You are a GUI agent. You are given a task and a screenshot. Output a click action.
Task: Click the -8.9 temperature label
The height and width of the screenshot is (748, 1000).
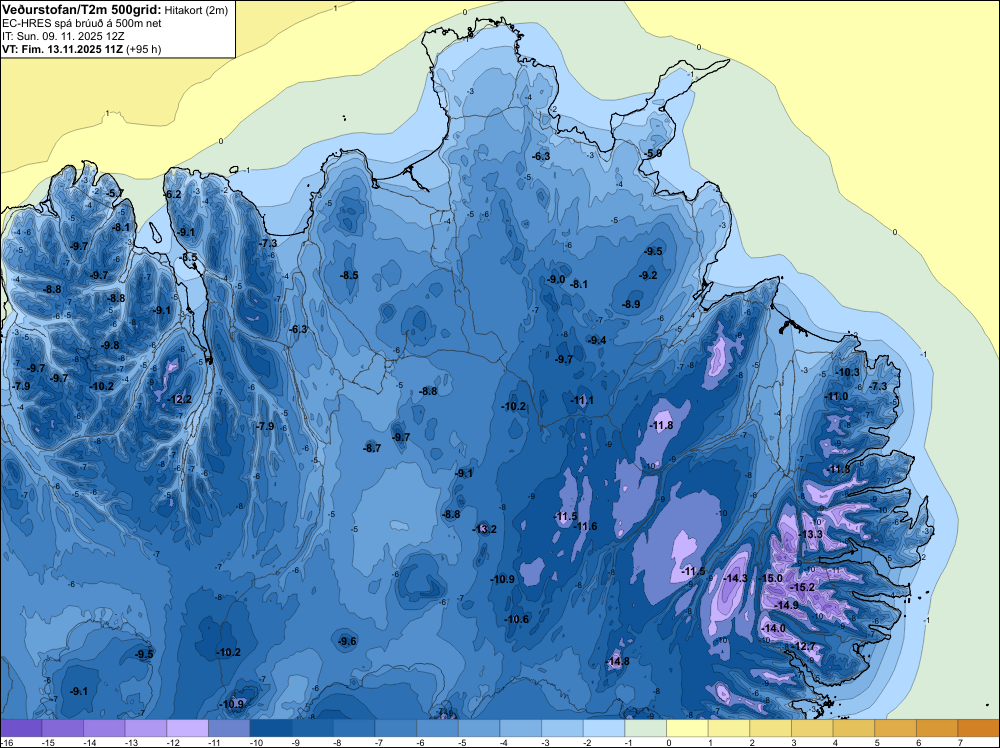pyautogui.click(x=631, y=305)
